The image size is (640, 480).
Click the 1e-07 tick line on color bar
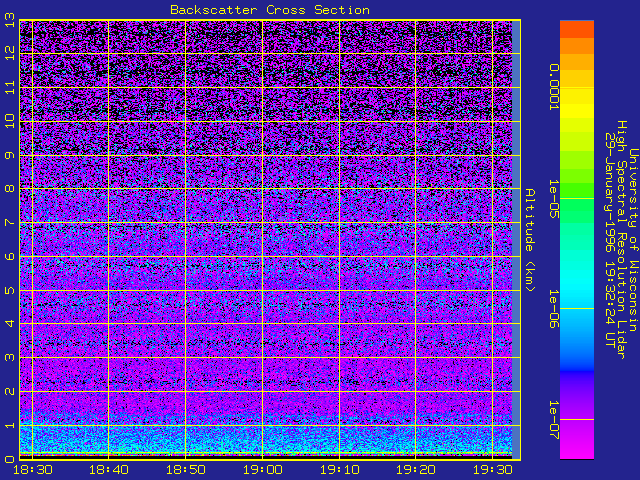pyautogui.click(x=577, y=420)
